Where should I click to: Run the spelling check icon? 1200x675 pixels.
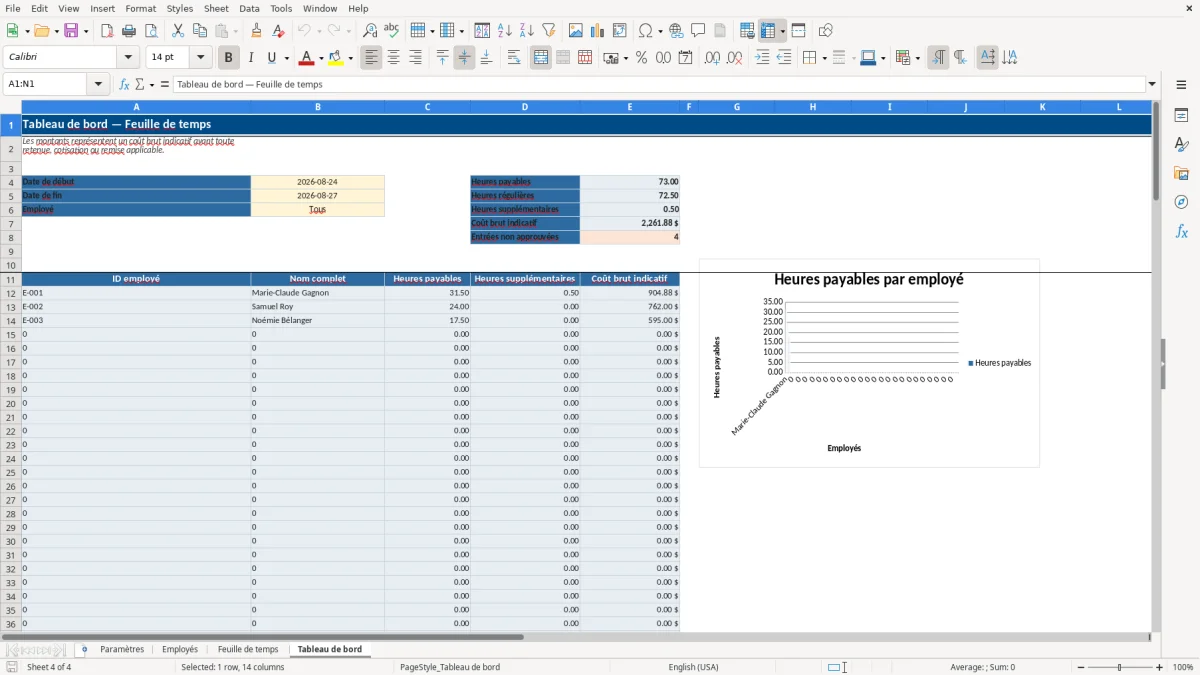[392, 31]
